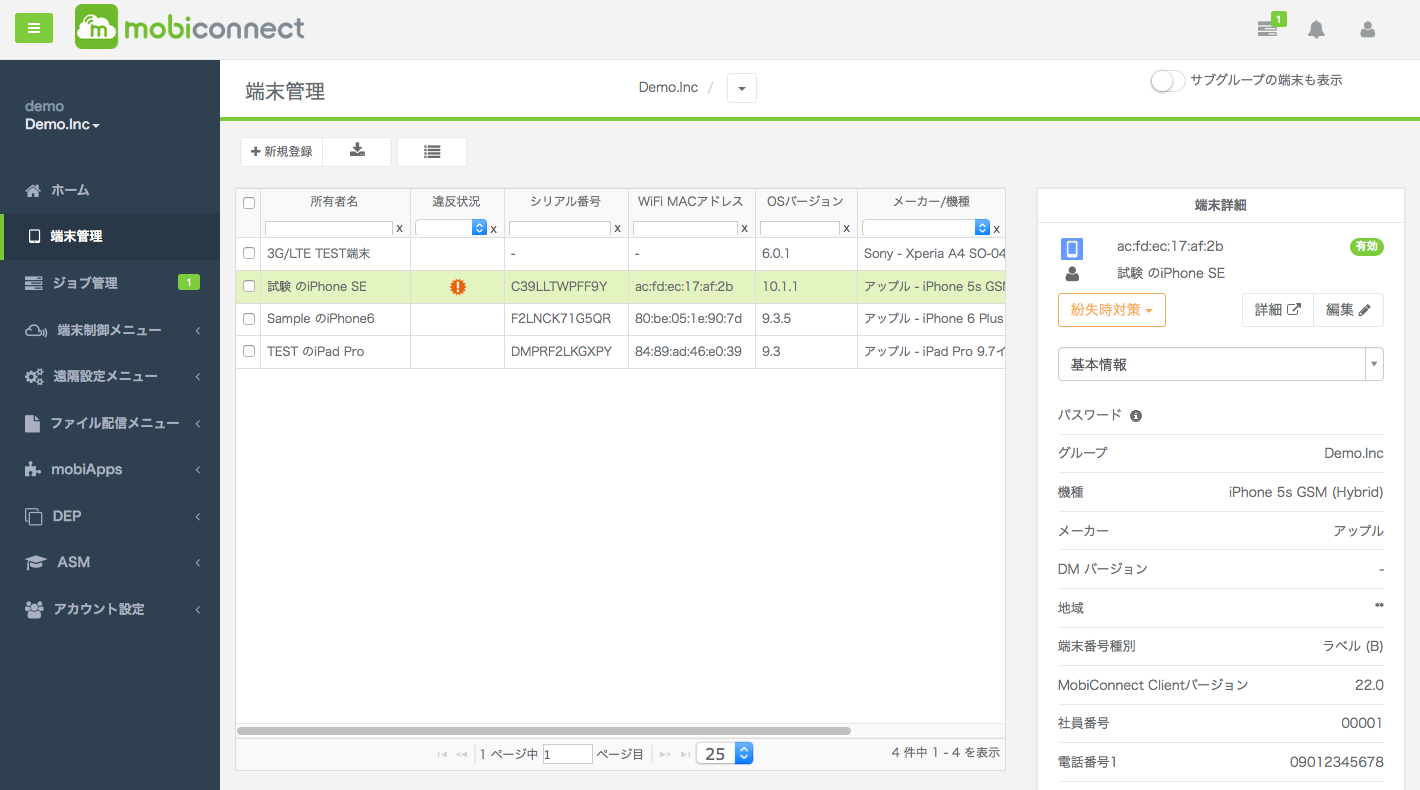
Task: Check the Sample のiPhone6 row checkbox
Action: tap(249, 319)
